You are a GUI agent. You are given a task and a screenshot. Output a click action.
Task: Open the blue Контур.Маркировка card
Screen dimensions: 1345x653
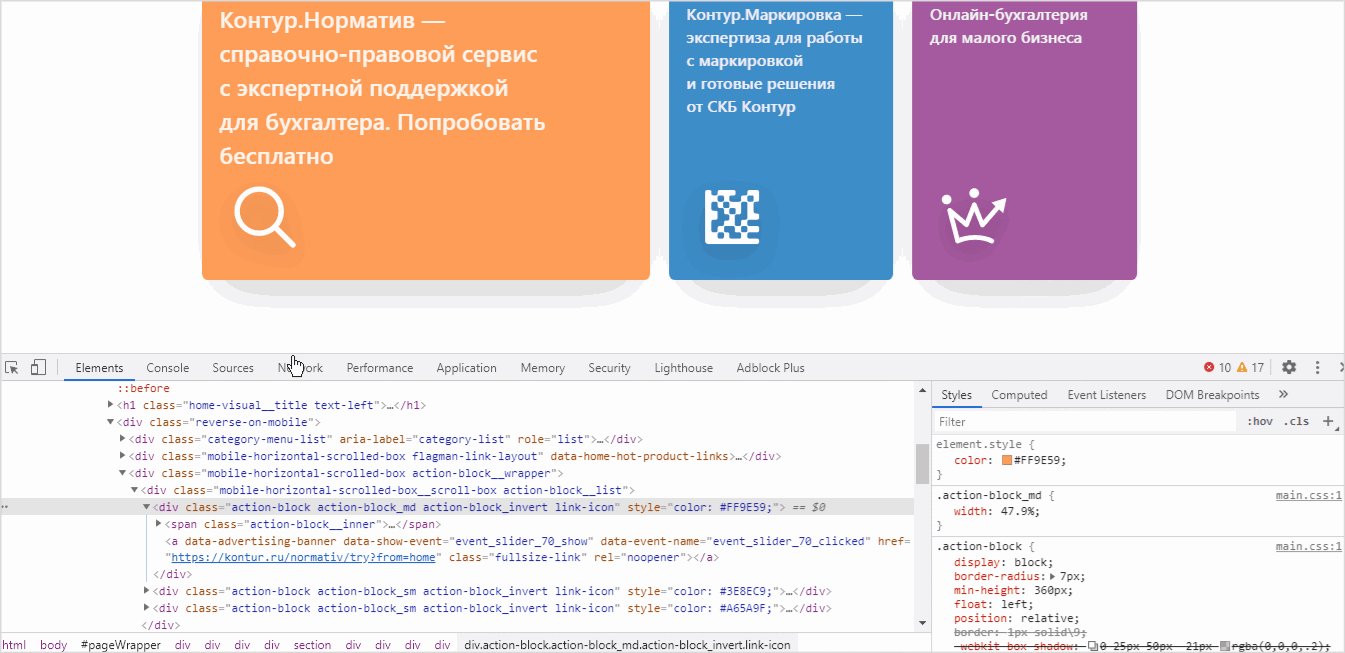pos(780,140)
